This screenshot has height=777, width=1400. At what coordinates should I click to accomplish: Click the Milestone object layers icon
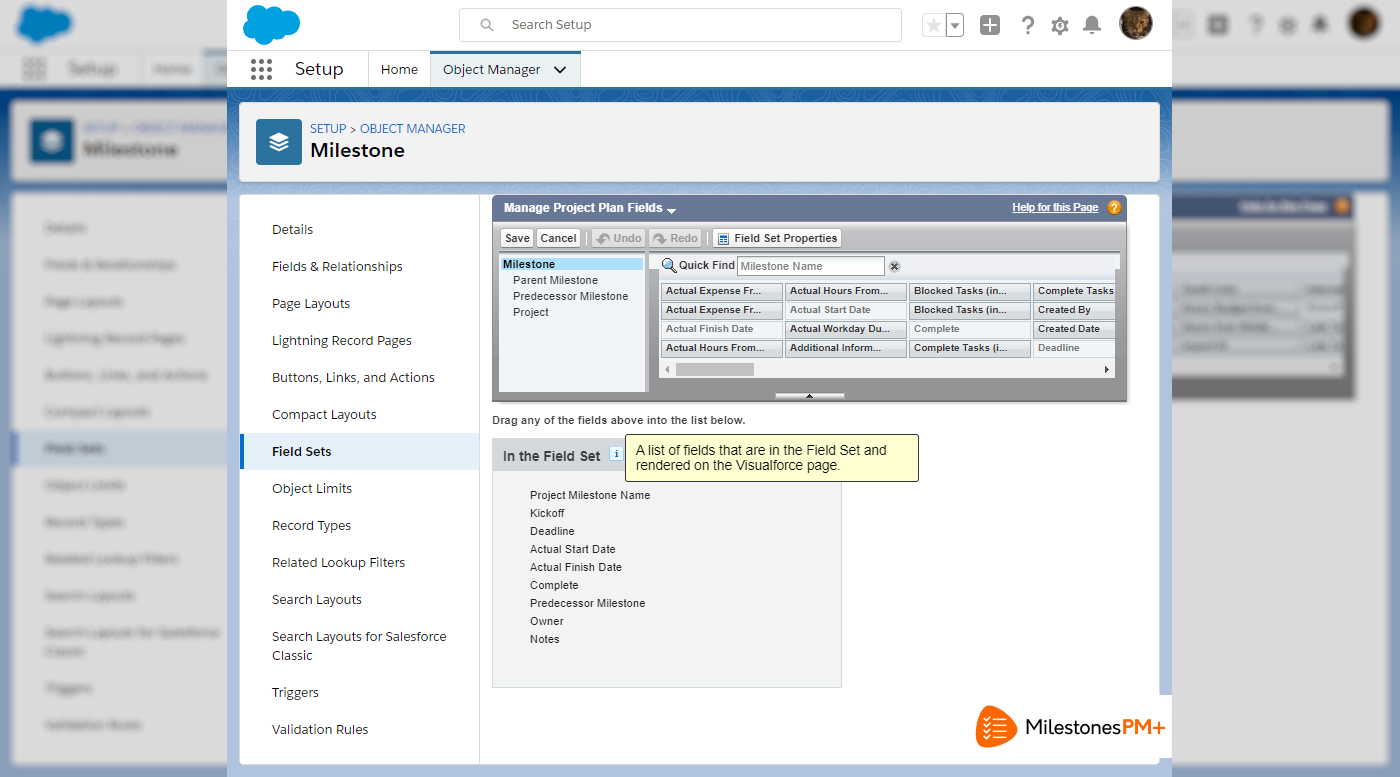(279, 142)
